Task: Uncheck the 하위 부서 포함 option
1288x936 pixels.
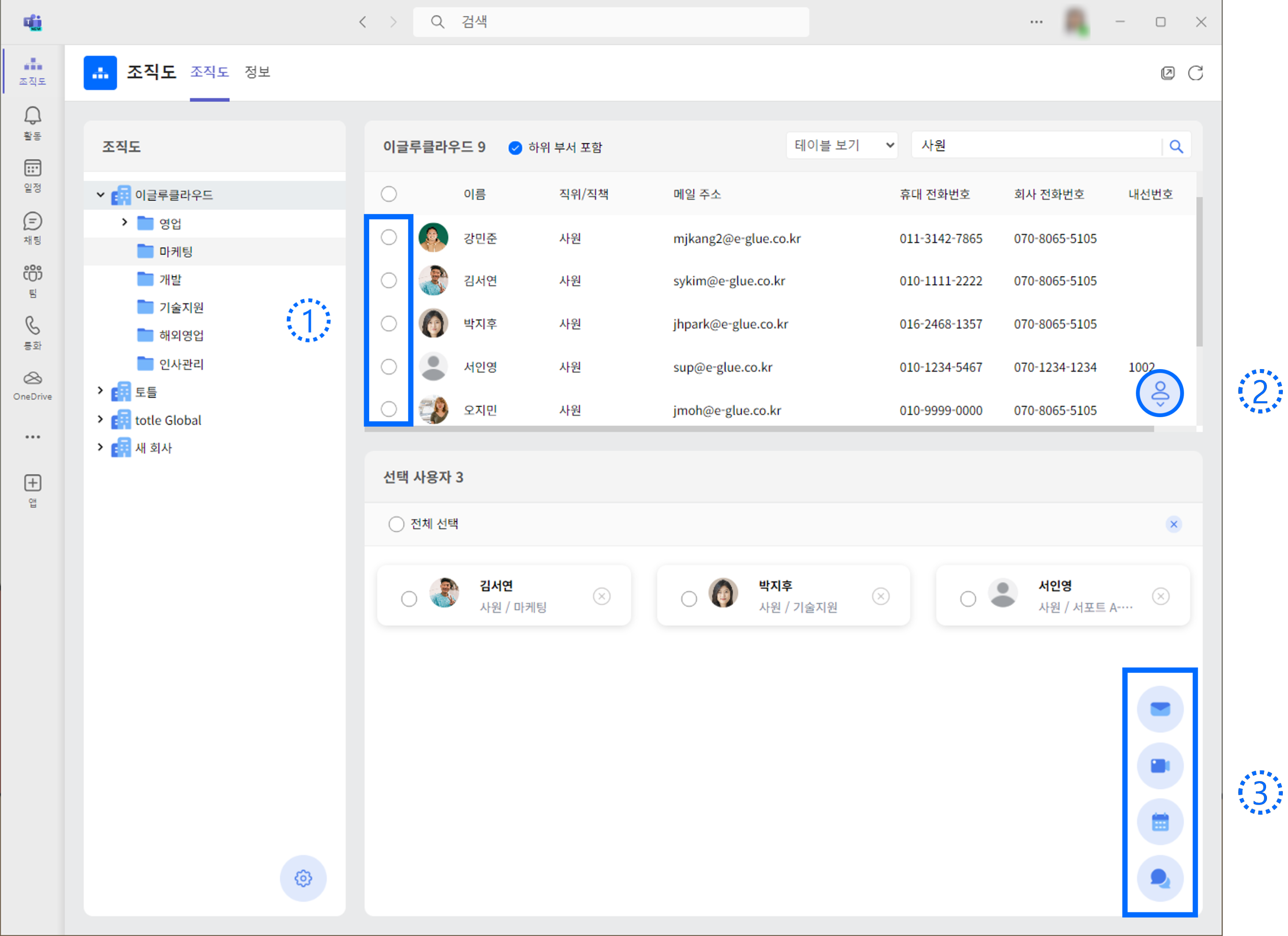Action: point(515,148)
